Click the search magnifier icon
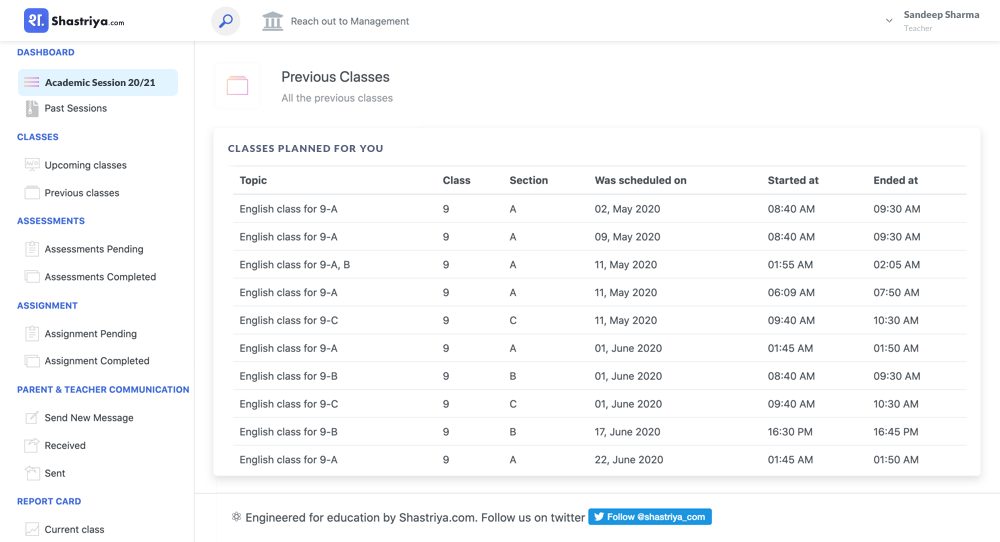Viewport: 1000px width, 542px height. [226, 21]
